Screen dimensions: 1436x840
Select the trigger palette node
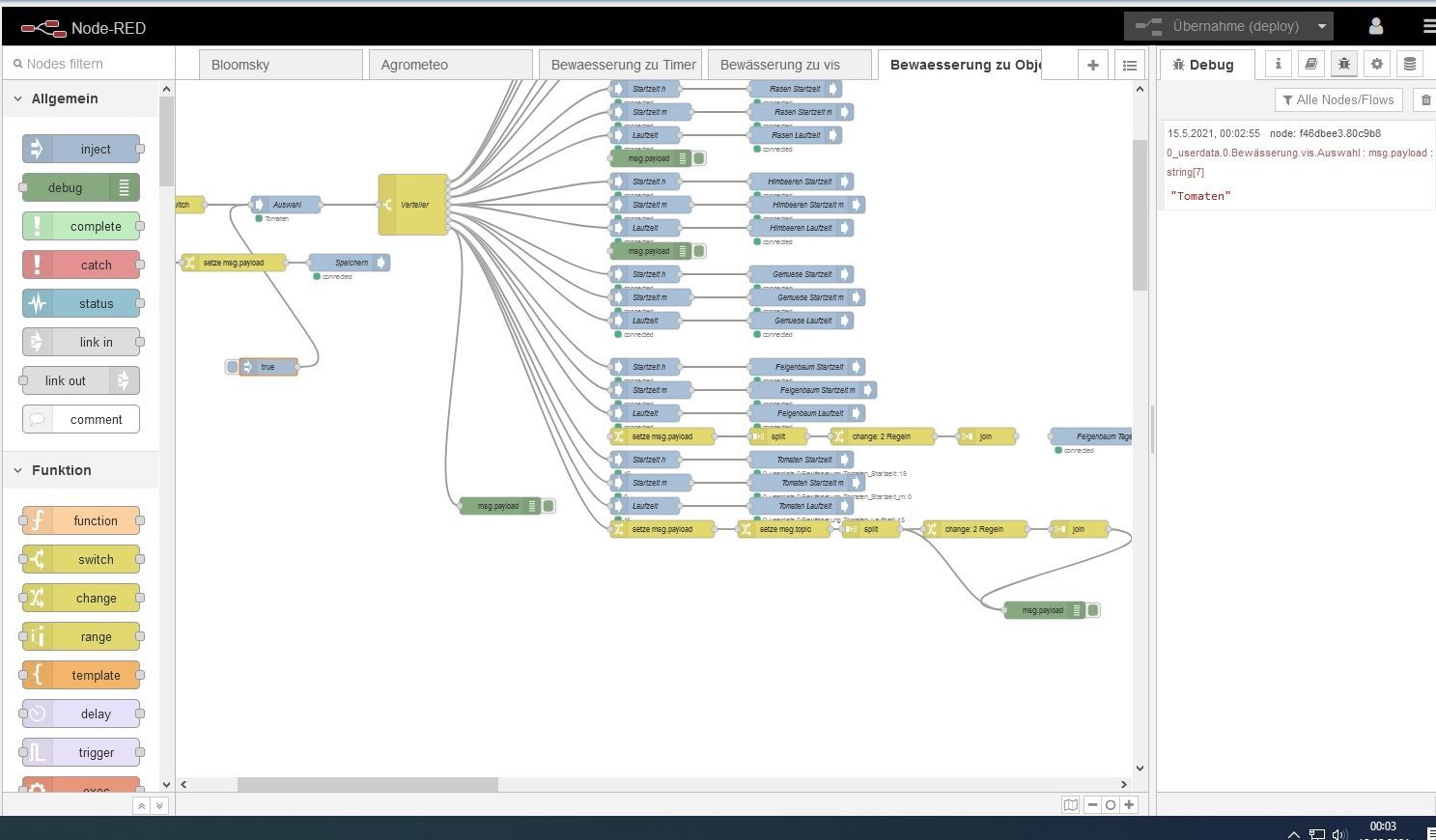pos(81,752)
